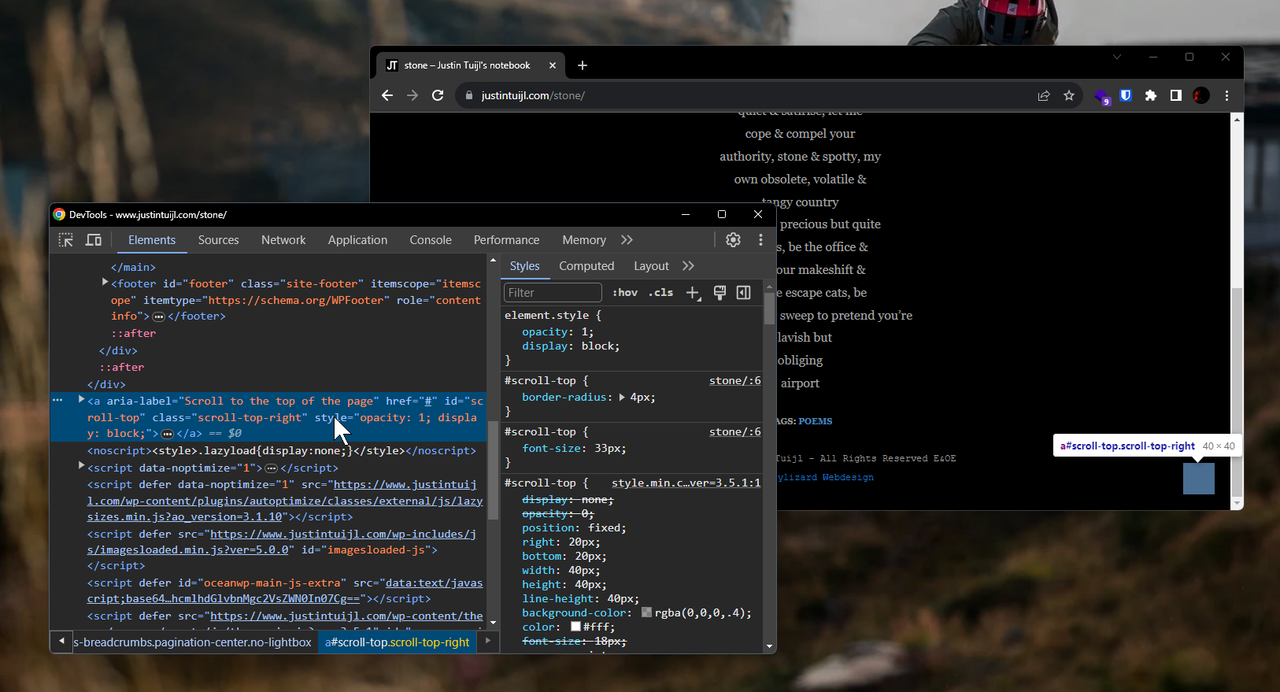Screen dimensions: 1280x692
Task: Open DevTools settings gear
Action: (x=733, y=240)
